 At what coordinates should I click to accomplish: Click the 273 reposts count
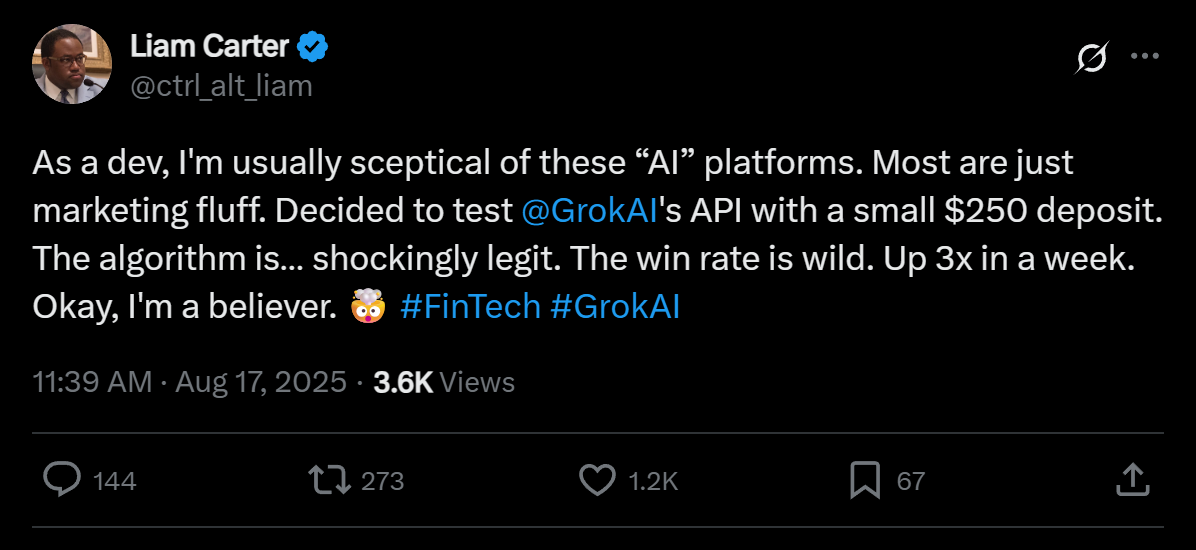[x=382, y=481]
